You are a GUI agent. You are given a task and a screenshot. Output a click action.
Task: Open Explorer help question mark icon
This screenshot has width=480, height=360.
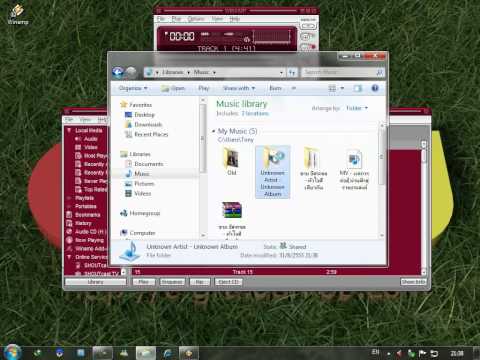coord(375,88)
